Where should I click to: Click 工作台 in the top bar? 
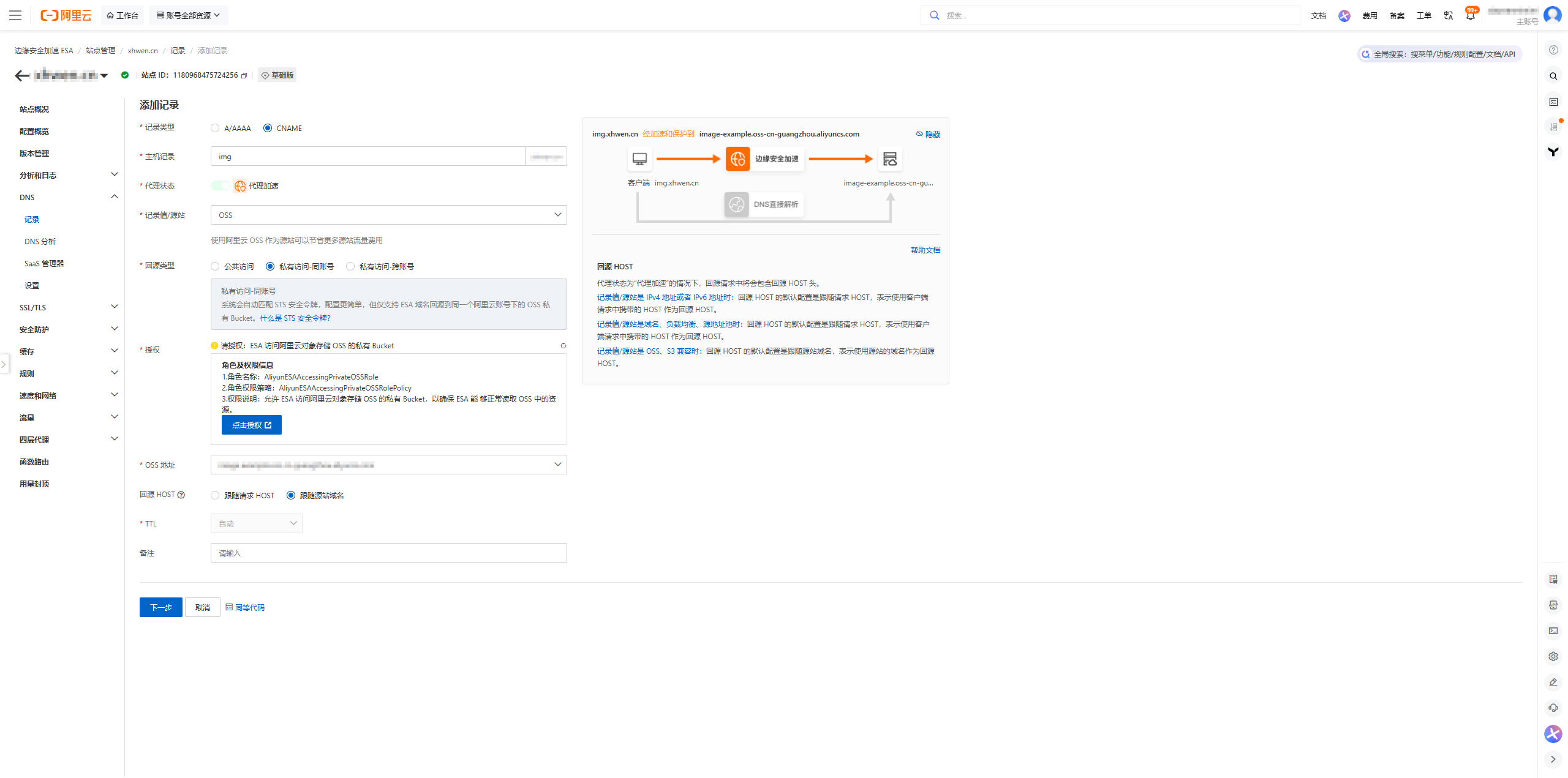point(123,15)
